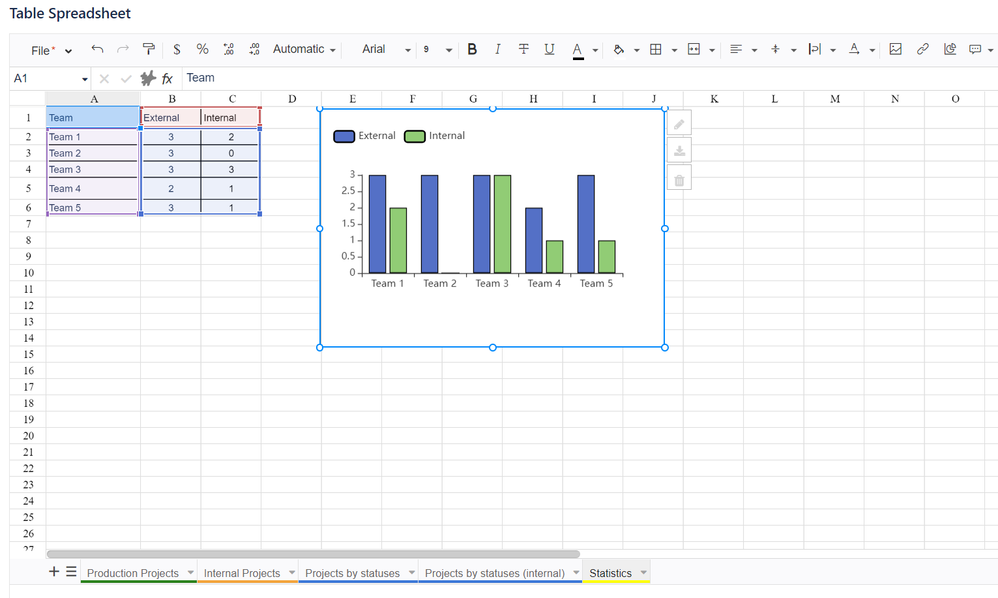Click vertical align icon
Viewport: 998px width, 598px height.
tap(775, 49)
